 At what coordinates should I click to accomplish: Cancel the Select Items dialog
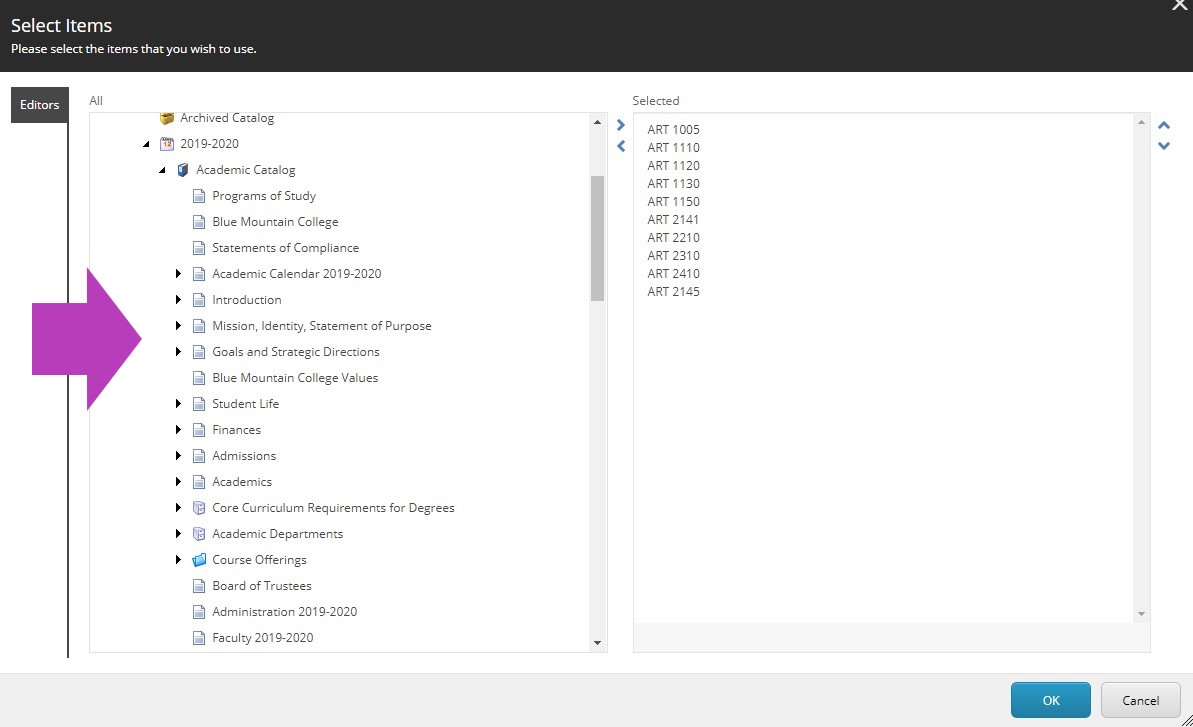click(x=1141, y=700)
